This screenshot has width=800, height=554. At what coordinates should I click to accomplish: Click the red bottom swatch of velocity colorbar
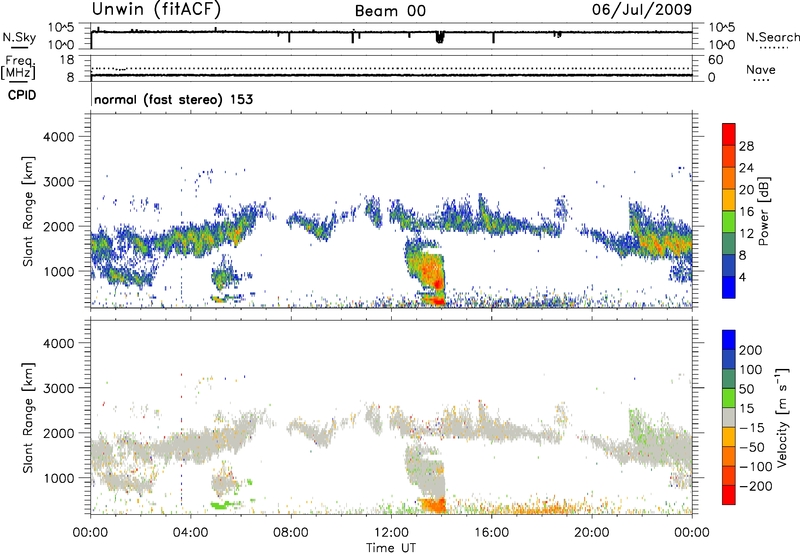(x=729, y=495)
